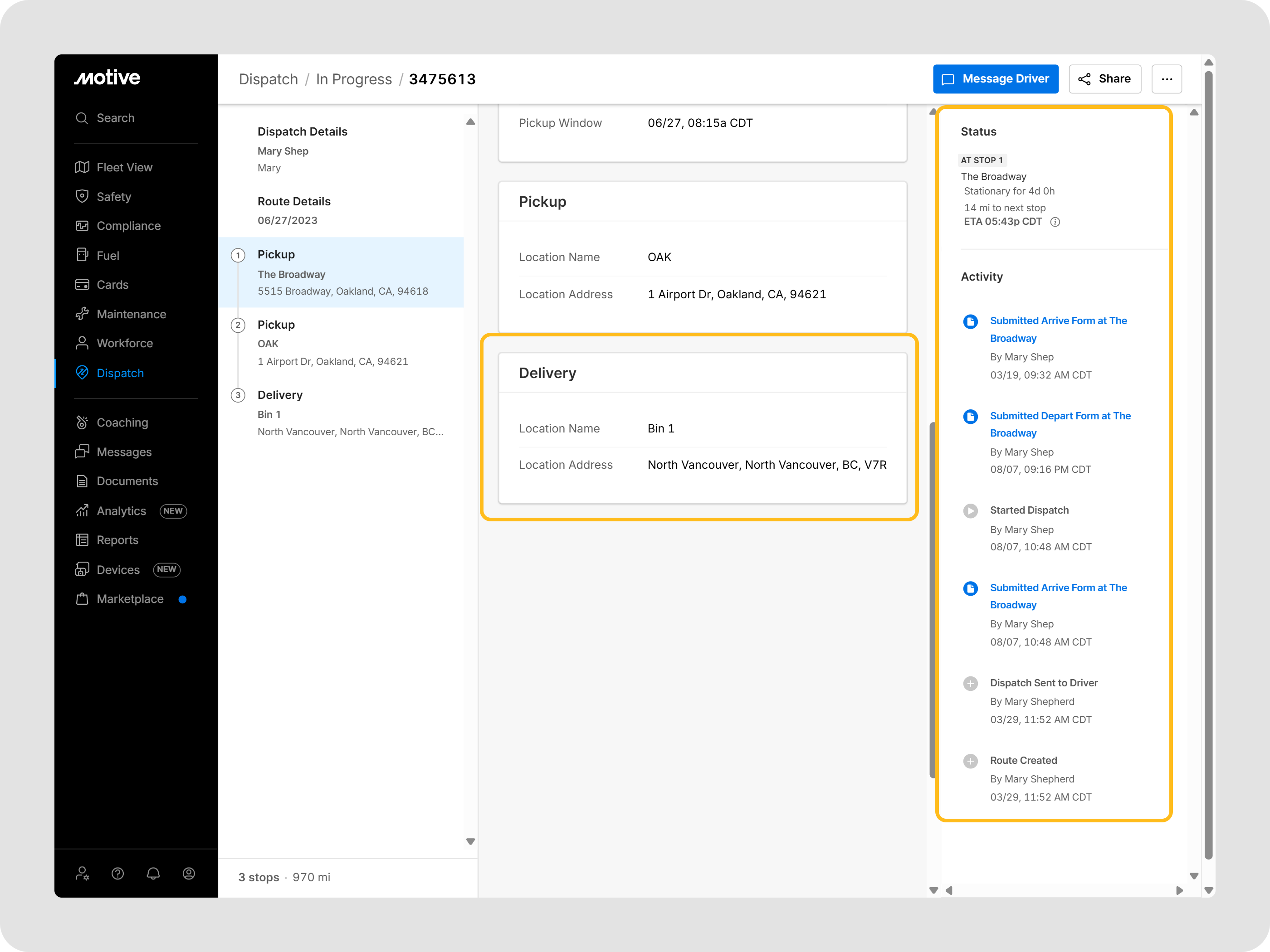Viewport: 1270px width, 952px height.
Task: Open Analytics in the sidebar
Action: click(x=121, y=511)
